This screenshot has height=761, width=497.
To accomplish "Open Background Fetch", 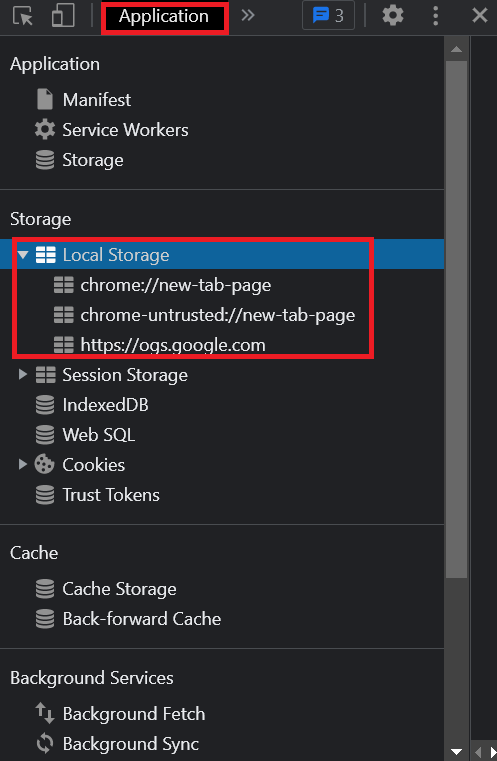I will tap(134, 713).
